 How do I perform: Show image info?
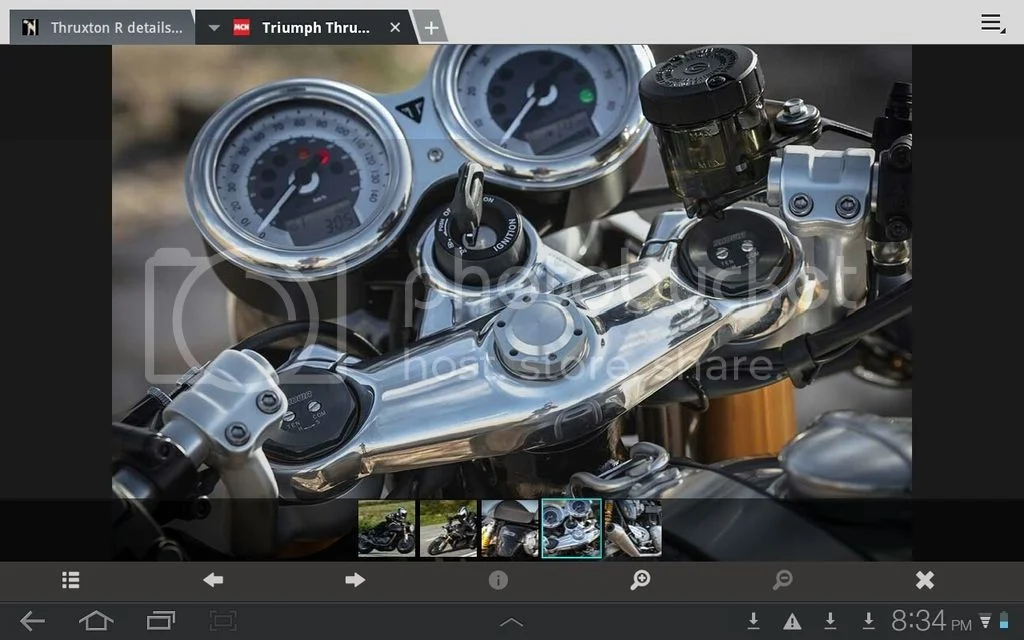pyautogui.click(x=498, y=580)
